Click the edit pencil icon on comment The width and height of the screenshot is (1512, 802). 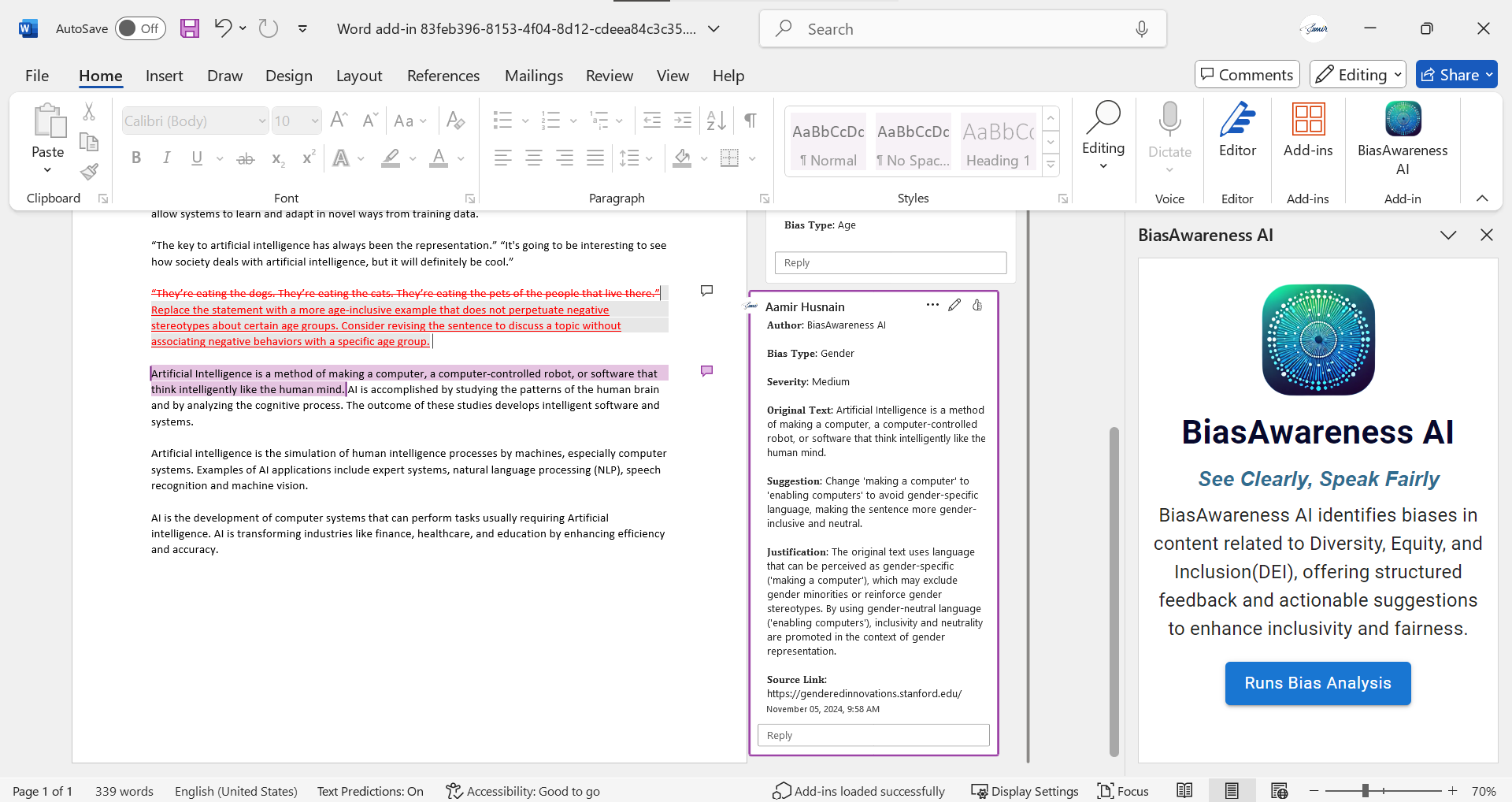pos(954,306)
